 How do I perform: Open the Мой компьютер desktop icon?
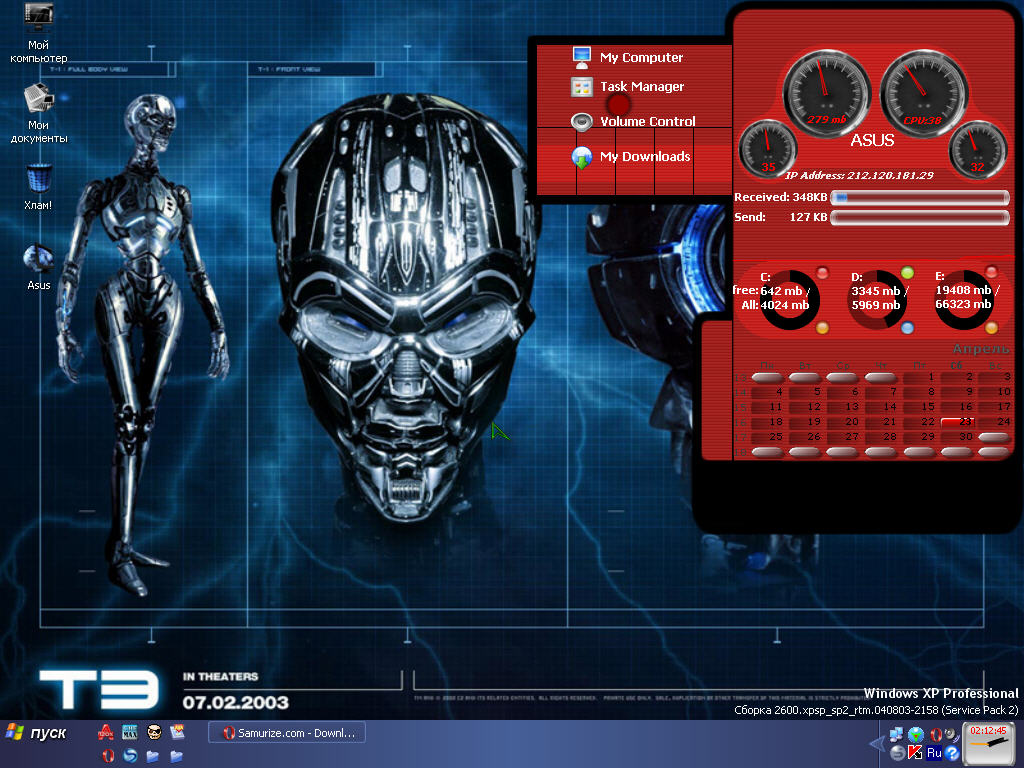(x=38, y=33)
